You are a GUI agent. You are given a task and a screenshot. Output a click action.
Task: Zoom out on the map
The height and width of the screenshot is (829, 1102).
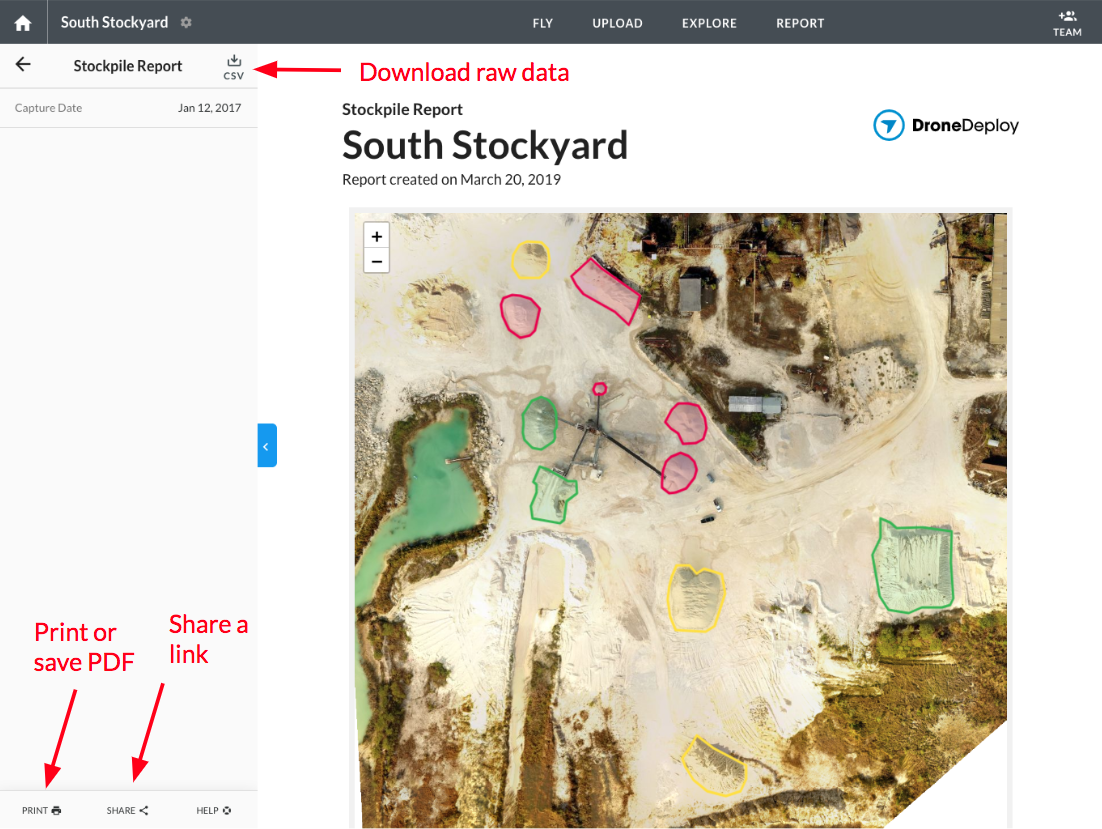pyautogui.click(x=377, y=261)
